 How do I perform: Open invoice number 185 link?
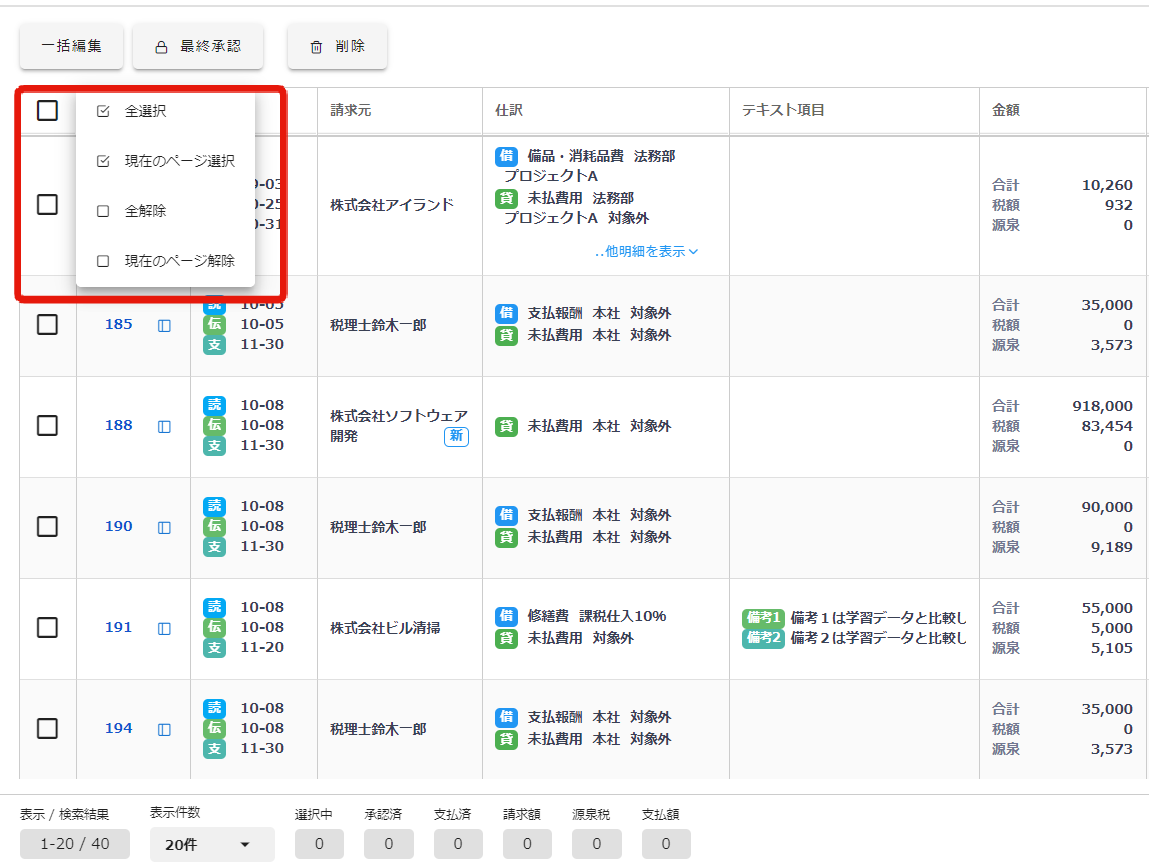tap(119, 325)
